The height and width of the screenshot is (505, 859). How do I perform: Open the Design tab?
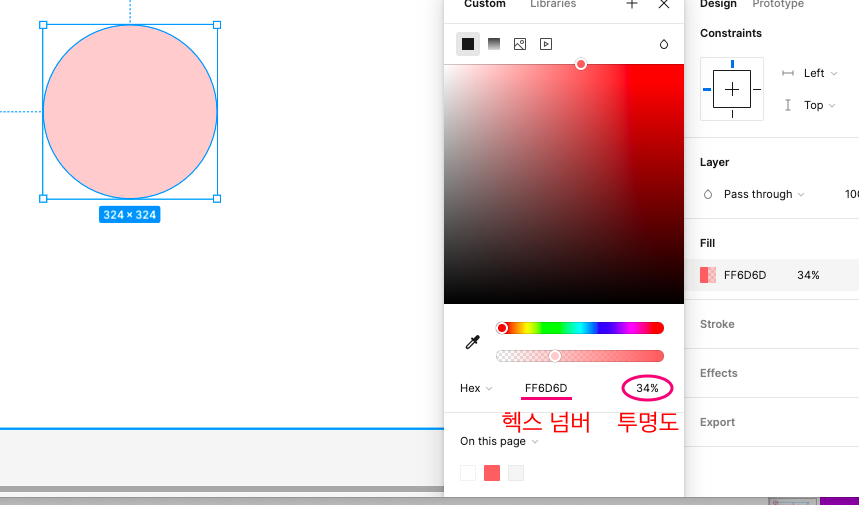click(x=718, y=4)
